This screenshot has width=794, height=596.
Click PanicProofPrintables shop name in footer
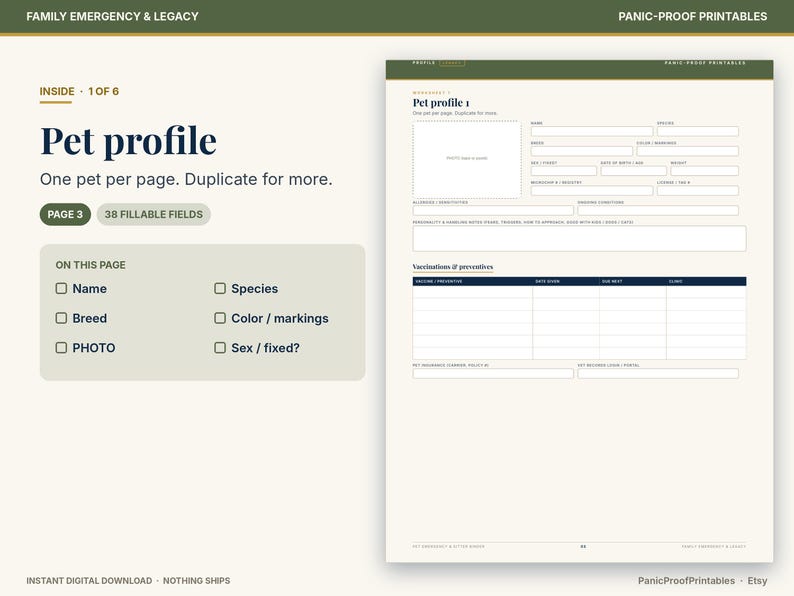tap(686, 581)
